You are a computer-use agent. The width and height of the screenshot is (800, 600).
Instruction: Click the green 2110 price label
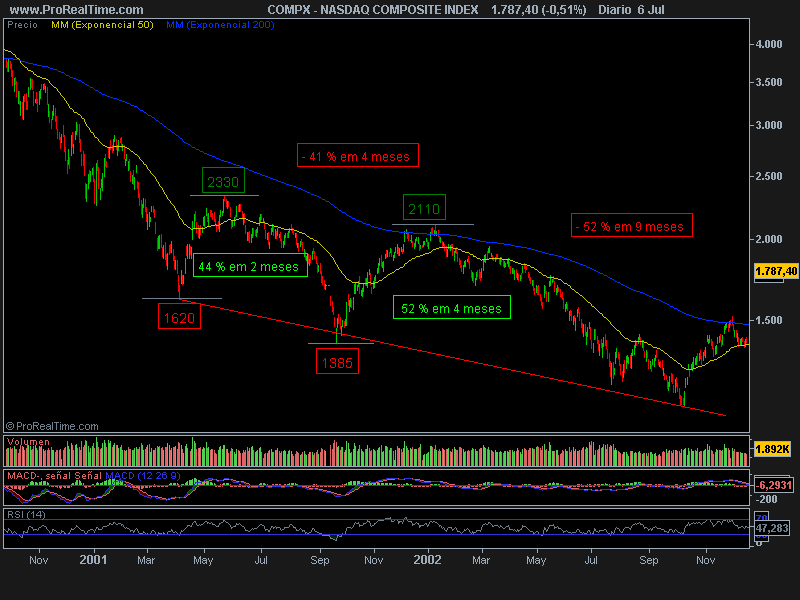coord(424,208)
